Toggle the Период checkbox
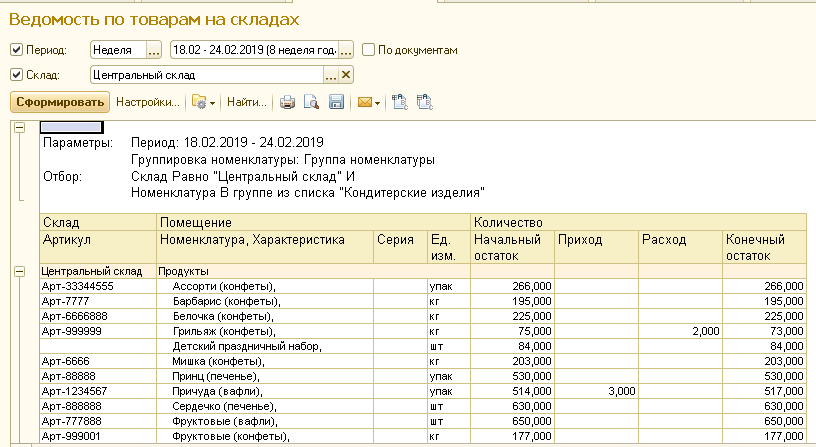The image size is (816, 447). pos(17,50)
